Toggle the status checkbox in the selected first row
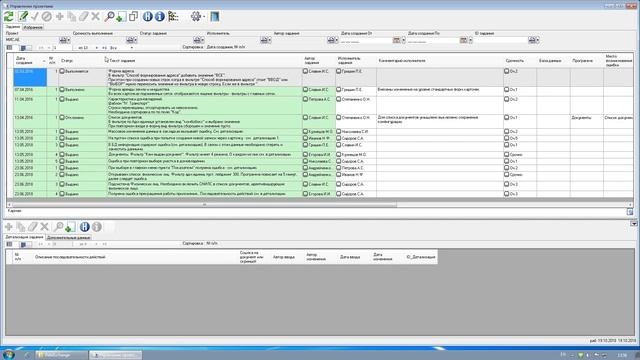This screenshot has height=360, width=640. tap(62, 71)
